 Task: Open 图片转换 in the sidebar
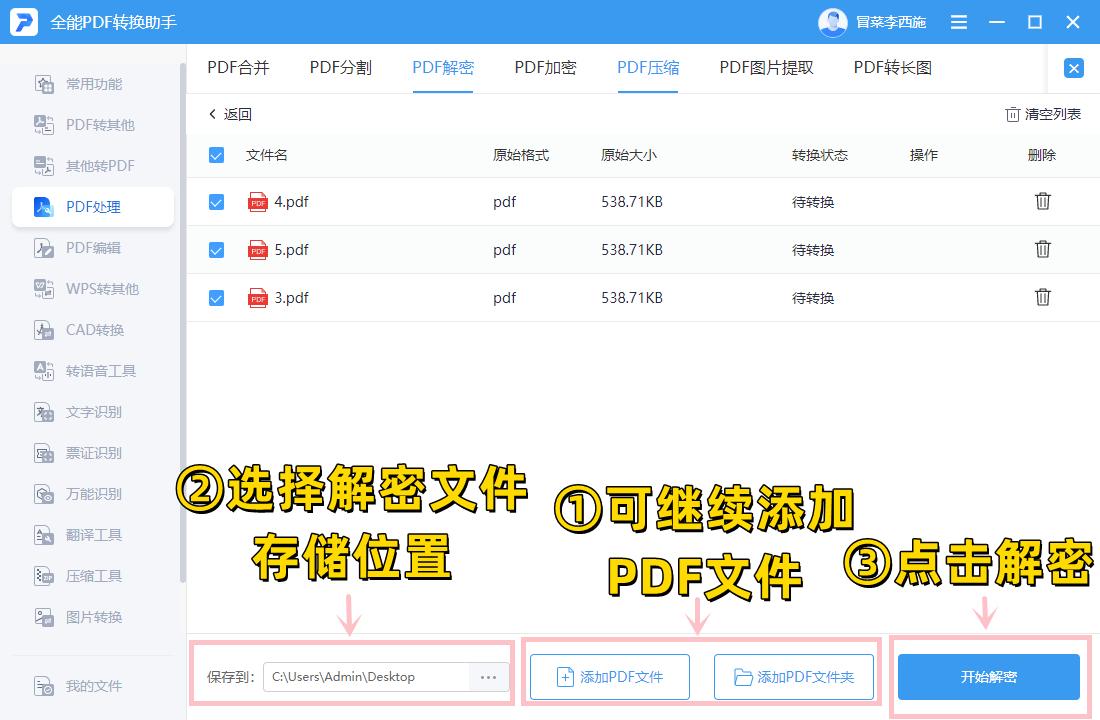tap(93, 618)
